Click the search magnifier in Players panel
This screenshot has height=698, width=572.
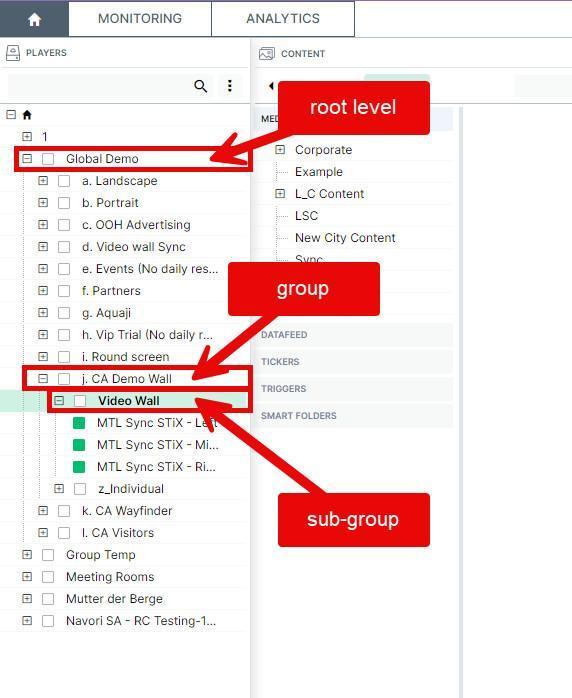point(201,86)
